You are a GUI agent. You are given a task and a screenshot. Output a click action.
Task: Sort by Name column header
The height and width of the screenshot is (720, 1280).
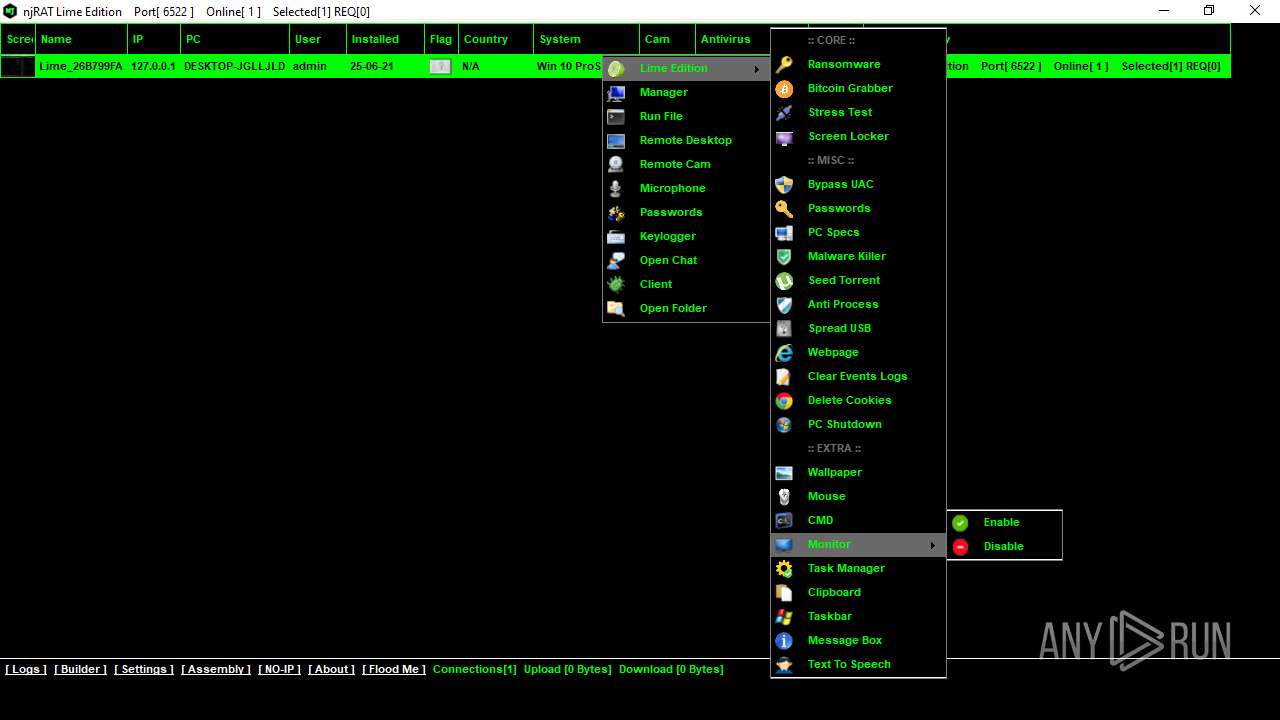pos(82,39)
